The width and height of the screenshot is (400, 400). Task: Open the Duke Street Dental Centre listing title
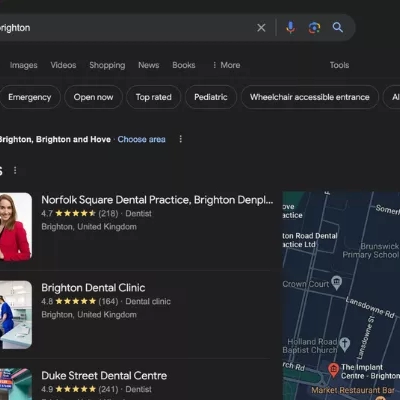pyautogui.click(x=104, y=376)
